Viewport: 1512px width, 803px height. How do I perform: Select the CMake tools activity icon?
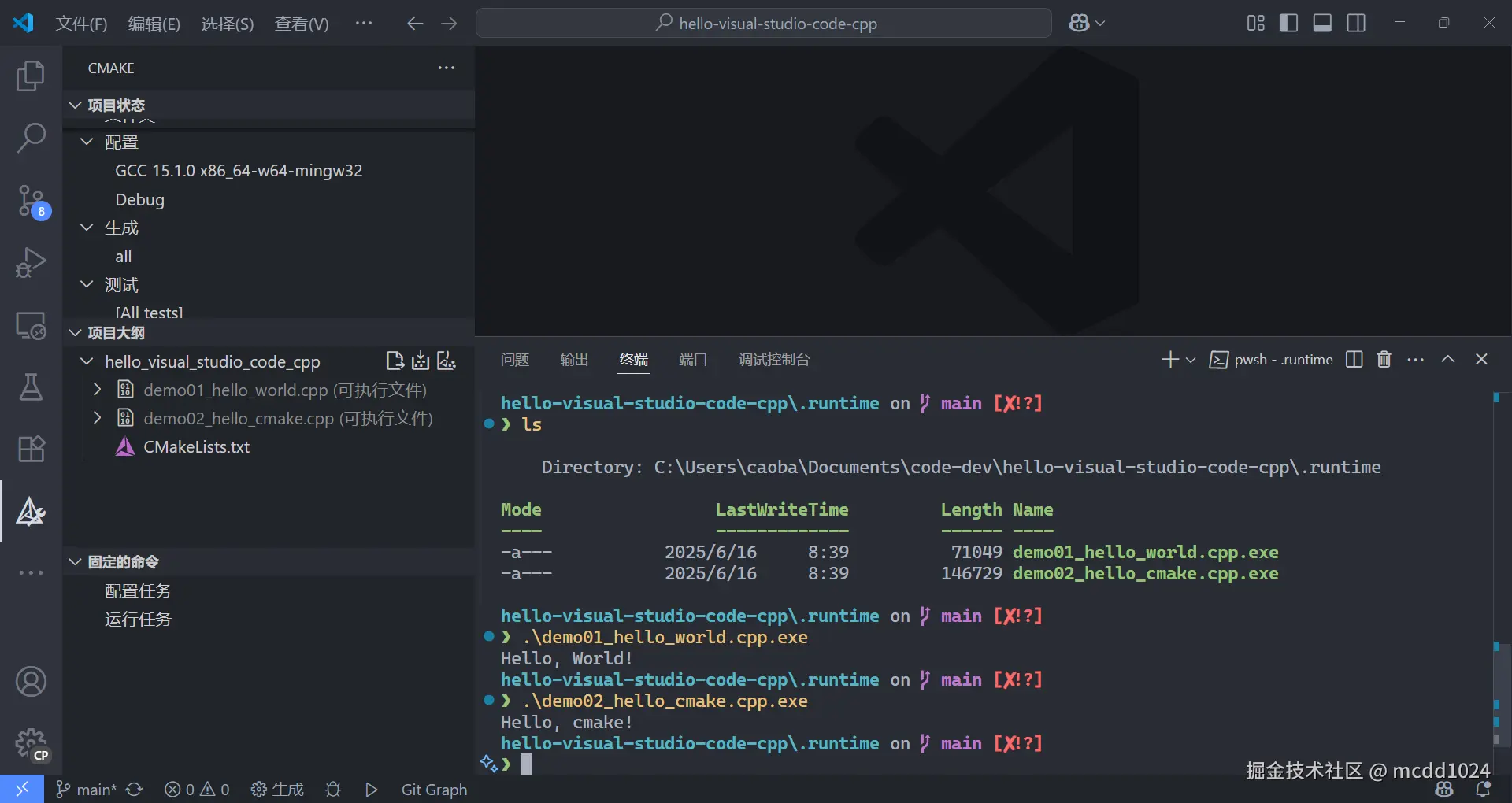[x=31, y=512]
